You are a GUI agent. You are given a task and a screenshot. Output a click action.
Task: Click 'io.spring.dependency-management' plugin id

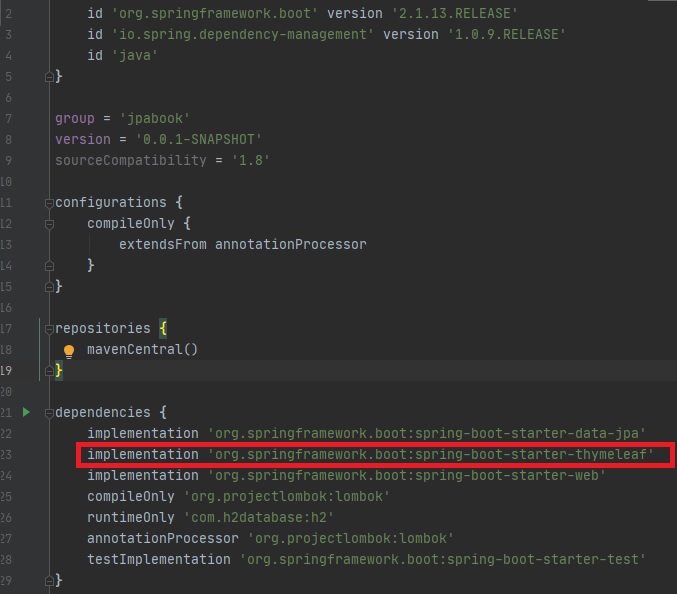point(242,35)
